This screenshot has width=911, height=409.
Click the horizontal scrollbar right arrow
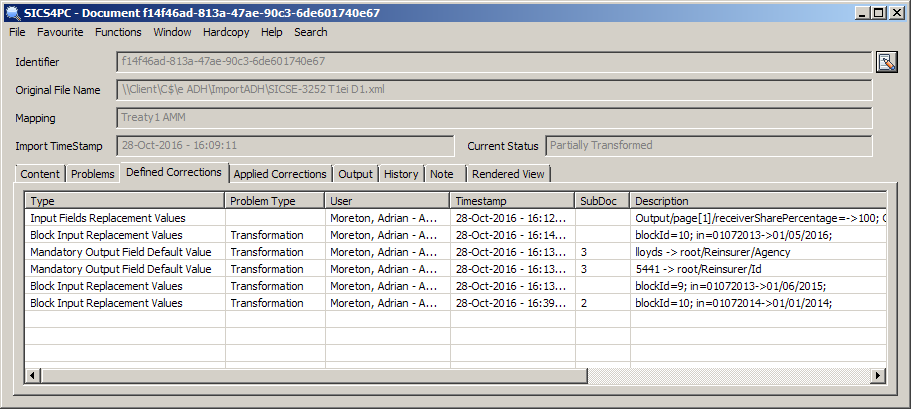click(878, 375)
